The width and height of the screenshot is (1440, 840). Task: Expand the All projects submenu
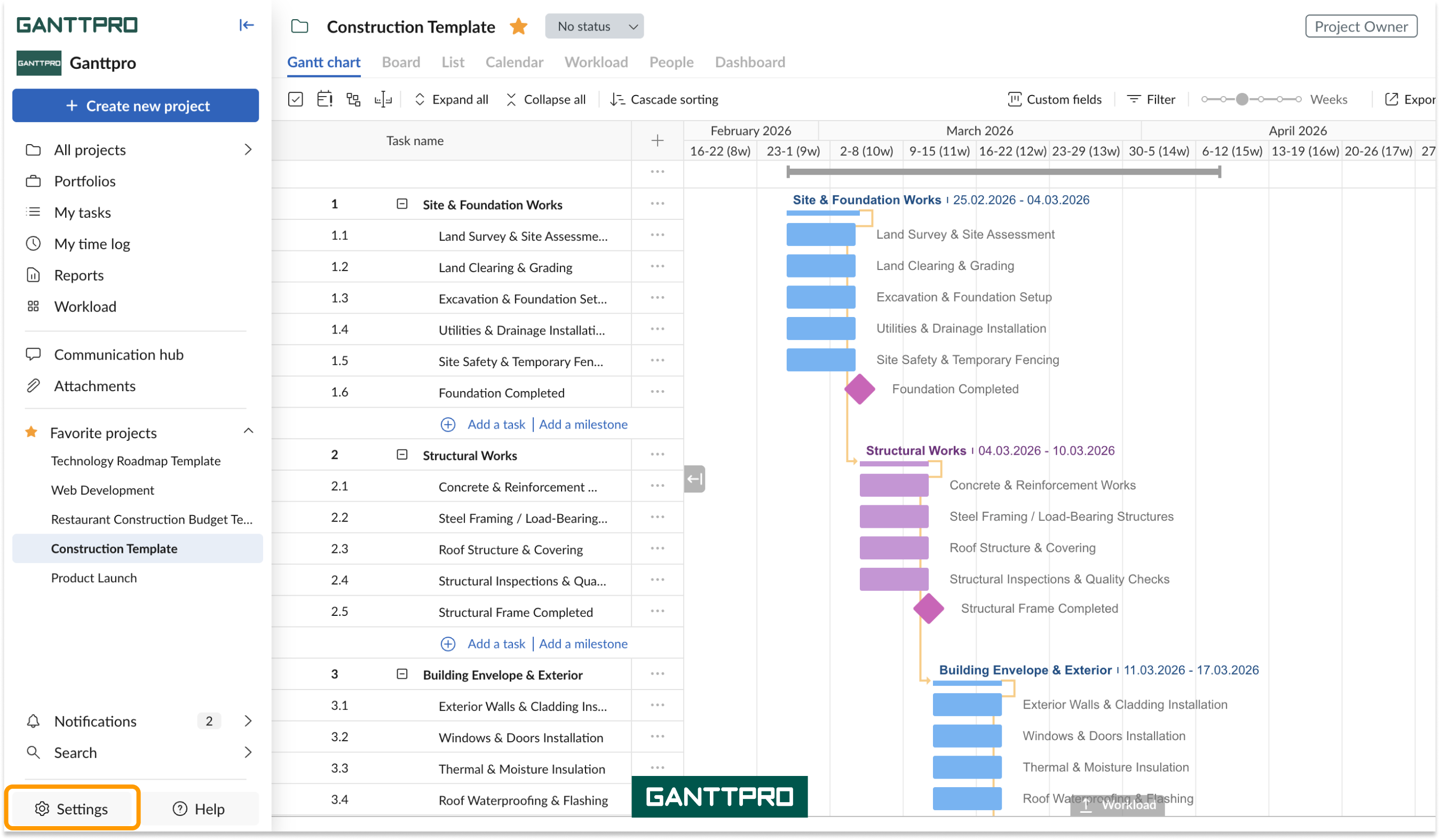[x=248, y=150]
